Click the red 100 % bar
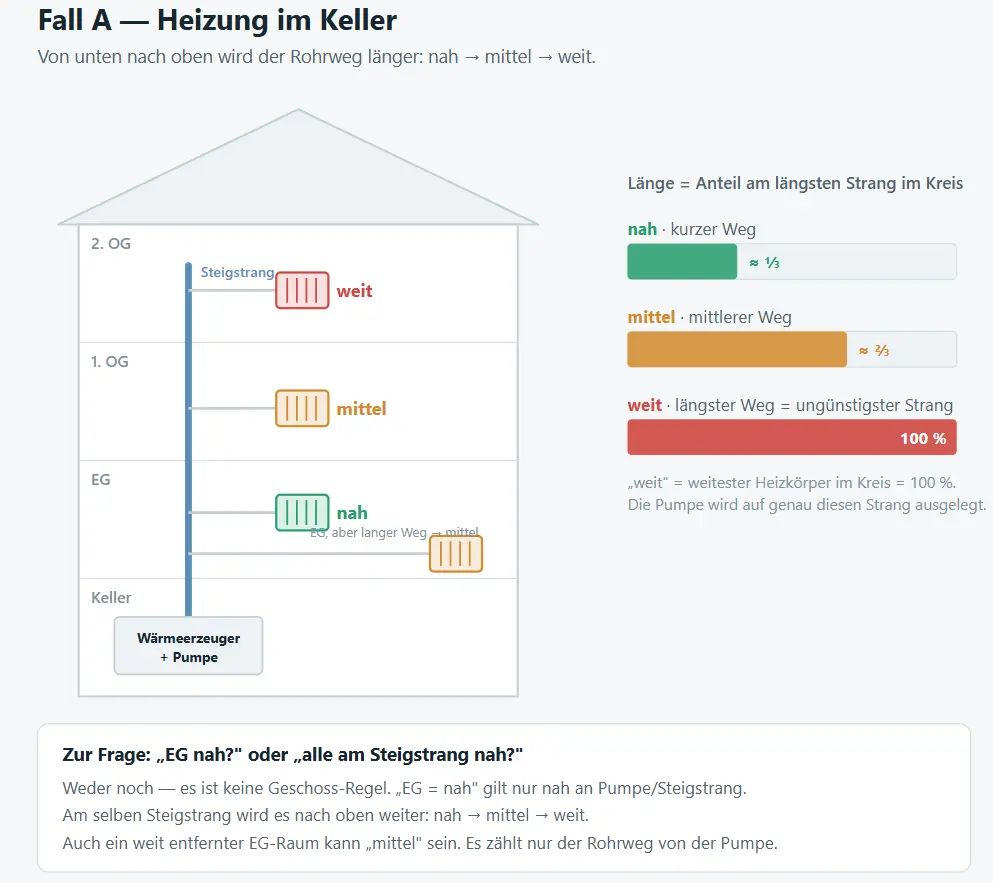The image size is (993, 883). (792, 437)
